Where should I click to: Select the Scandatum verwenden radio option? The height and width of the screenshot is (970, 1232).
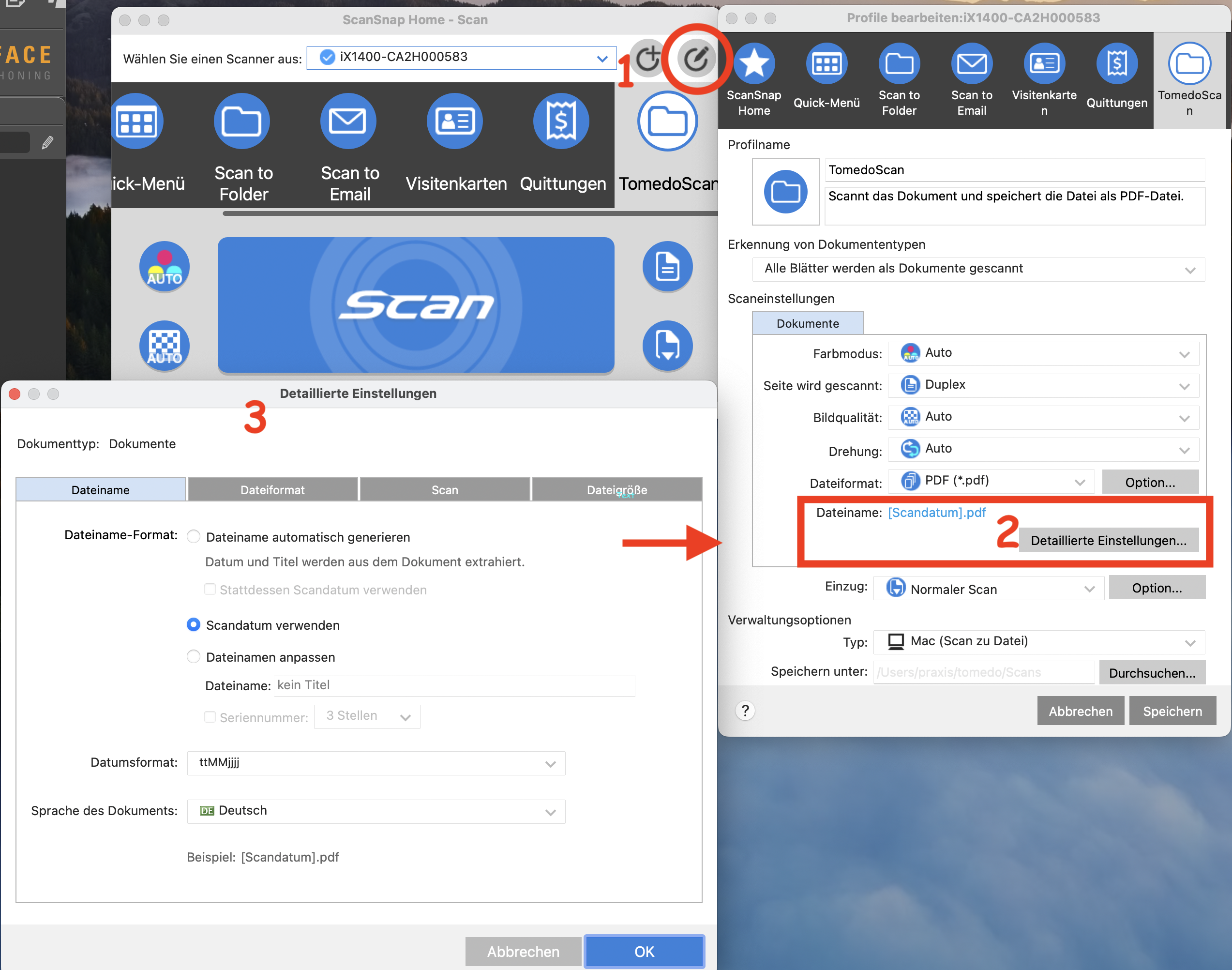coord(194,625)
